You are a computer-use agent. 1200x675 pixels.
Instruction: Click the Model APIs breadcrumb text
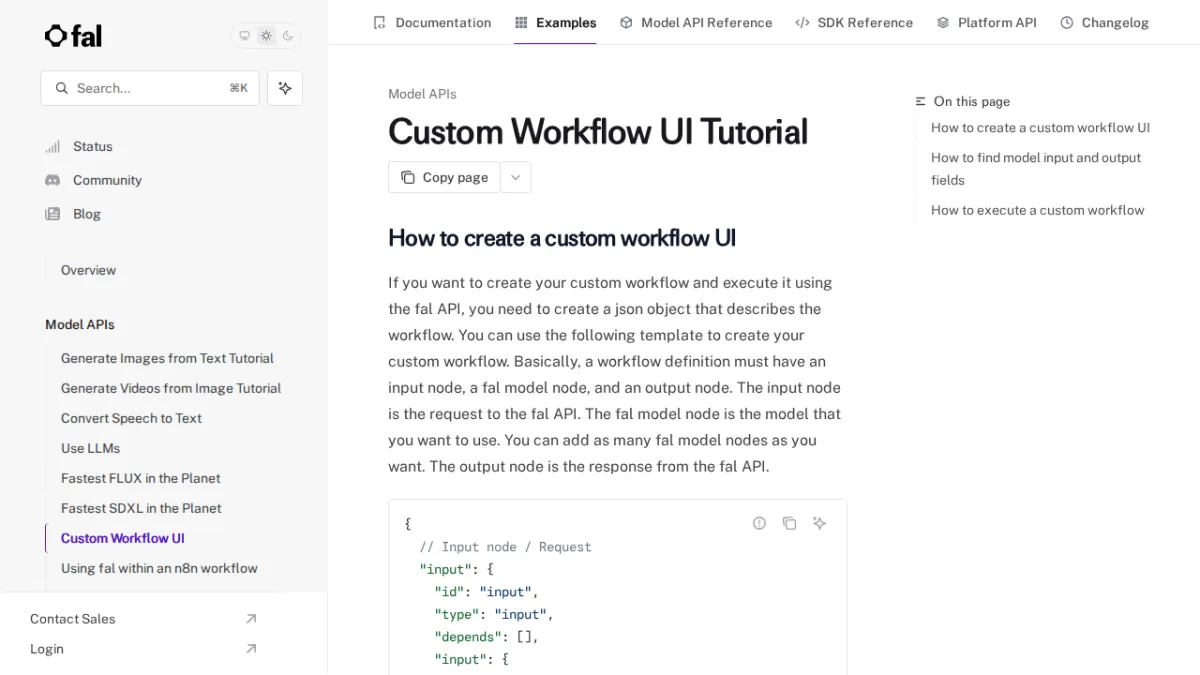tap(422, 94)
